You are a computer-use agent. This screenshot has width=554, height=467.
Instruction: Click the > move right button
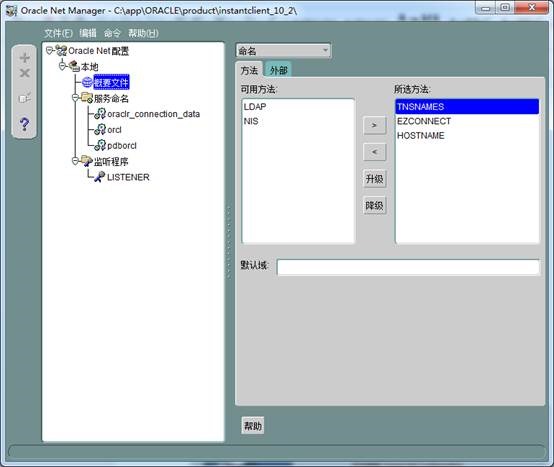(375, 125)
